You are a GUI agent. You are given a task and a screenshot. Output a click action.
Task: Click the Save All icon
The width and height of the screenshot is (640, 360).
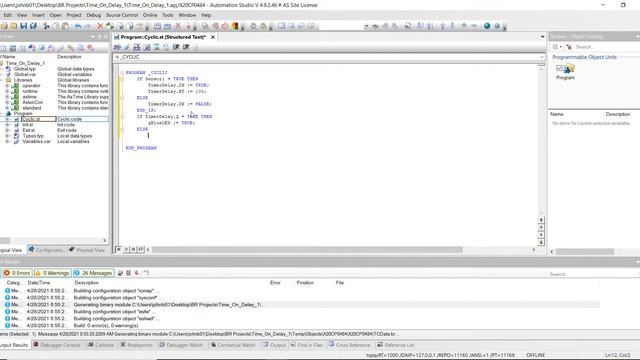coord(33,26)
